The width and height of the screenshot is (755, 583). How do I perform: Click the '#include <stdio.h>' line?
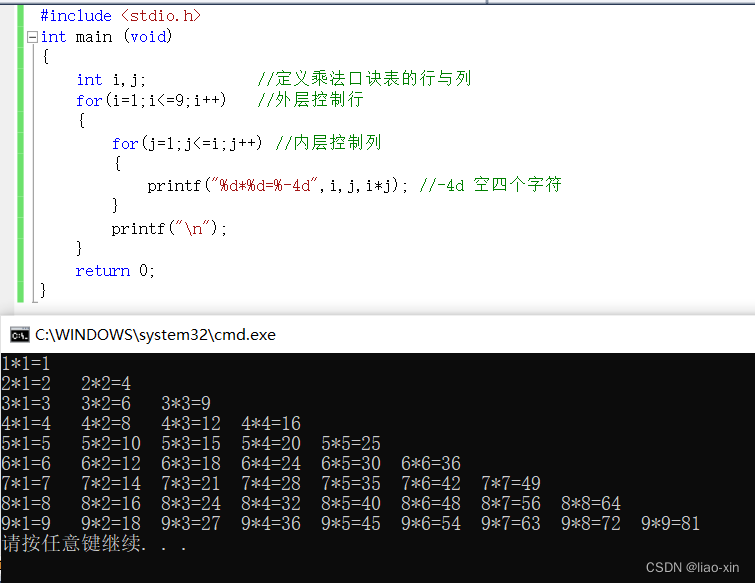tap(120, 16)
